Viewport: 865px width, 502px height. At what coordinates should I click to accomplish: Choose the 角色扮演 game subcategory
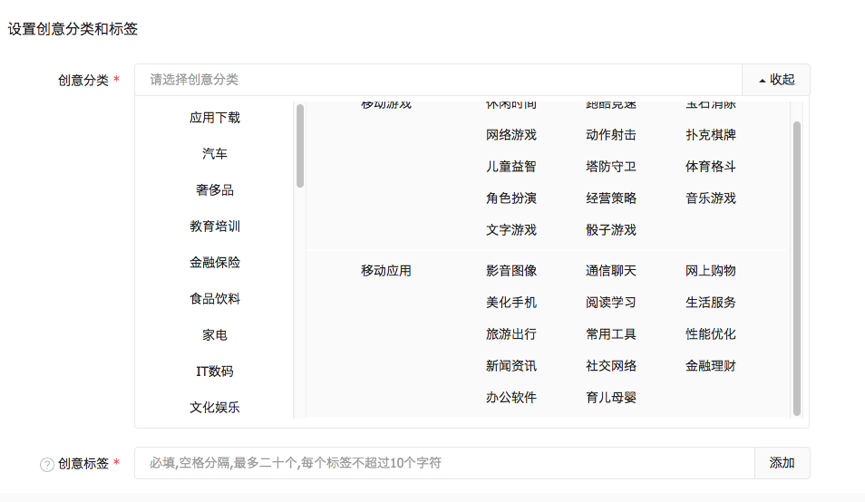(x=511, y=198)
